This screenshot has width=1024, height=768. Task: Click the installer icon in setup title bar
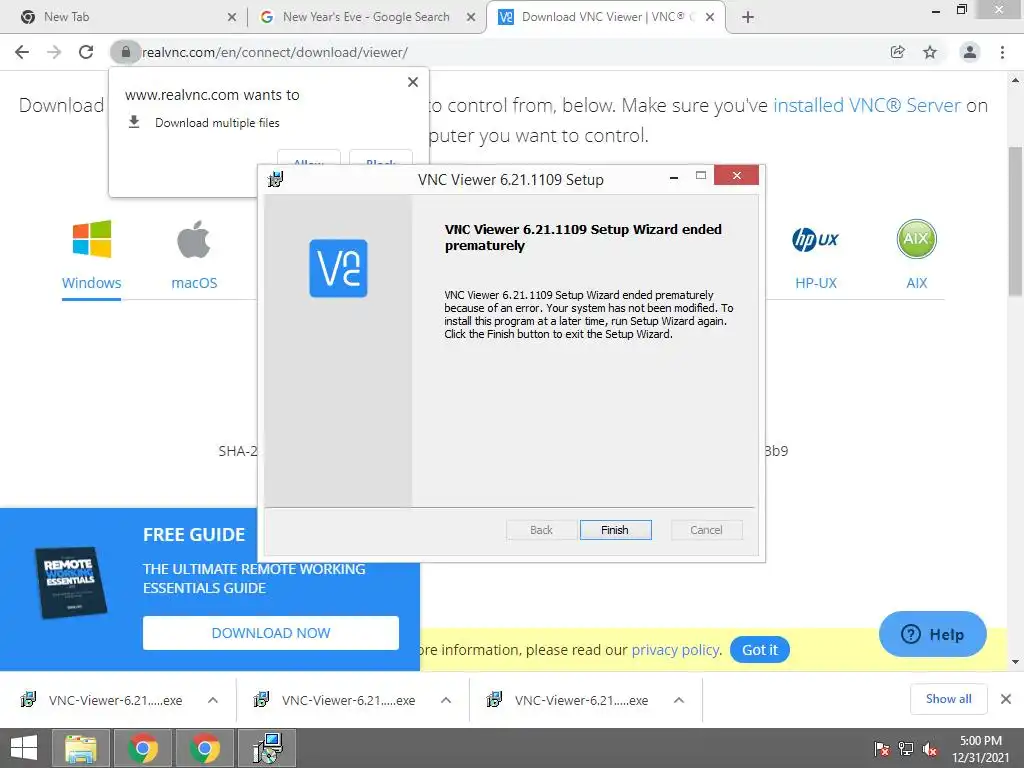(x=276, y=179)
